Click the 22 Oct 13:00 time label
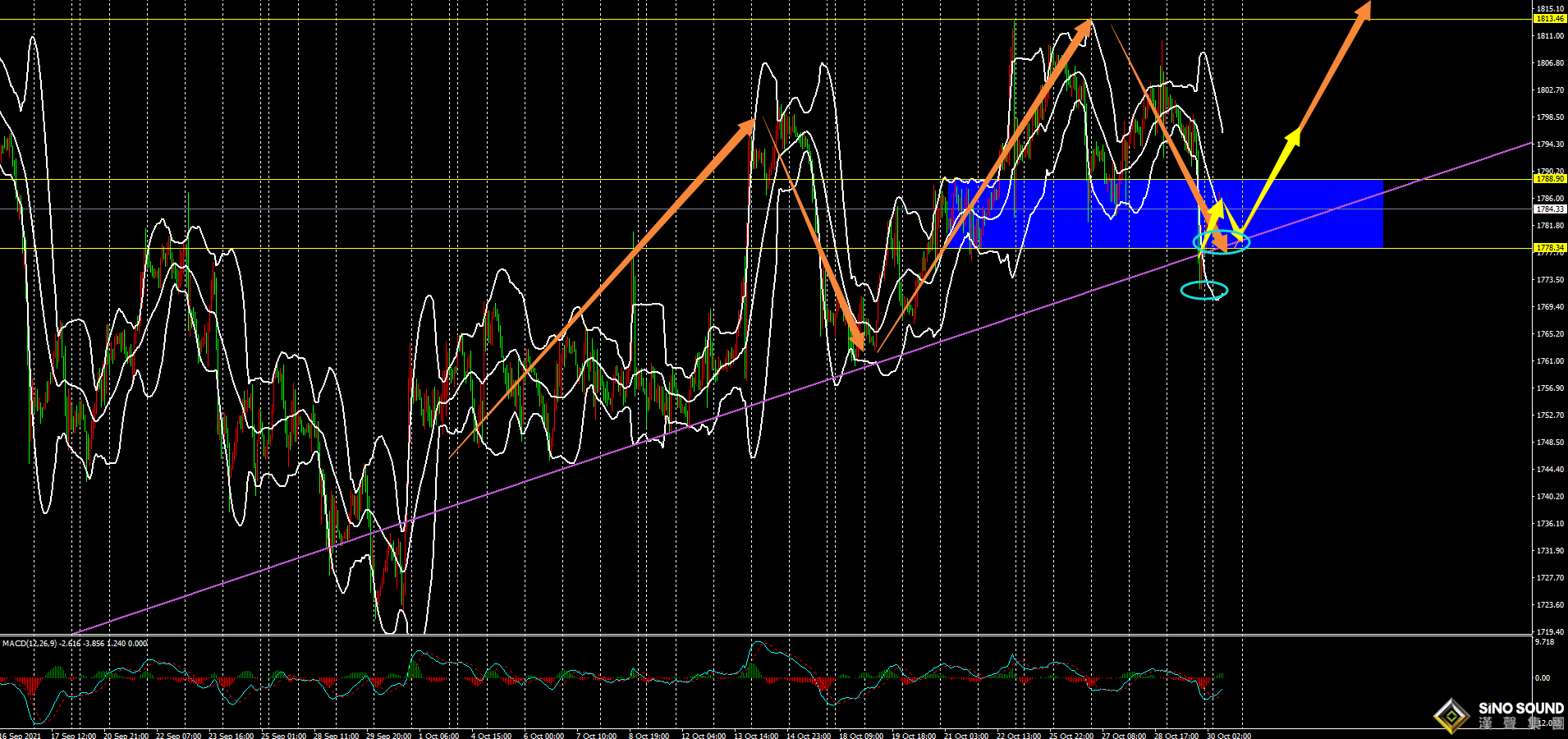The image size is (1568, 739). [x=1018, y=735]
